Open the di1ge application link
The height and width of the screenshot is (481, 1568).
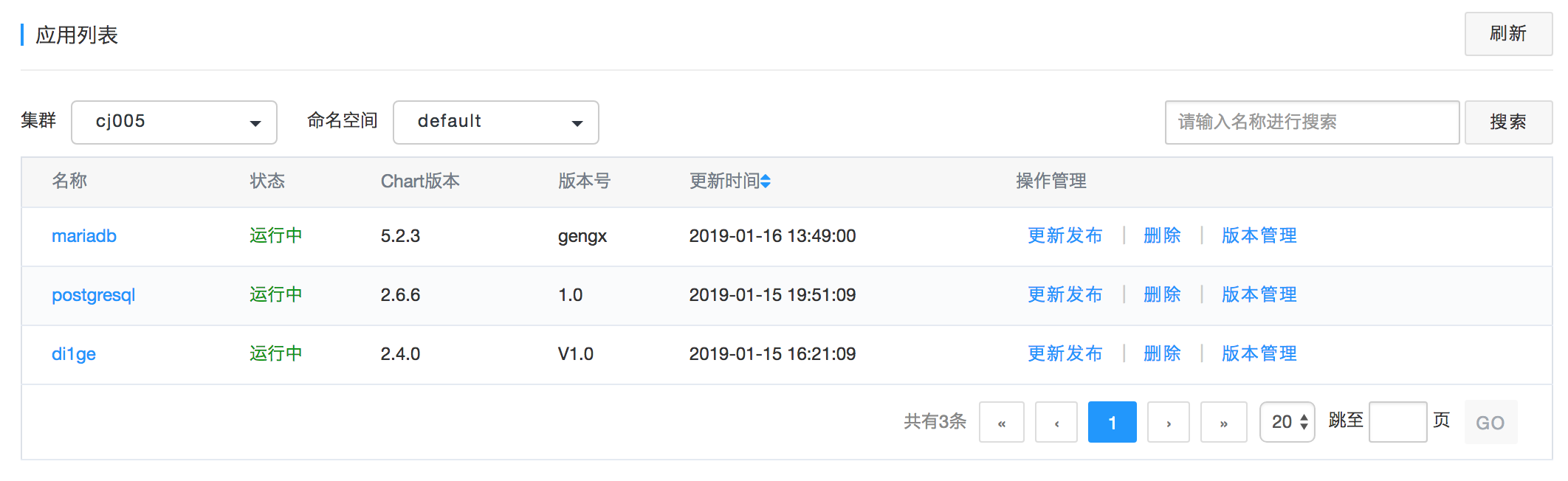[x=74, y=354]
